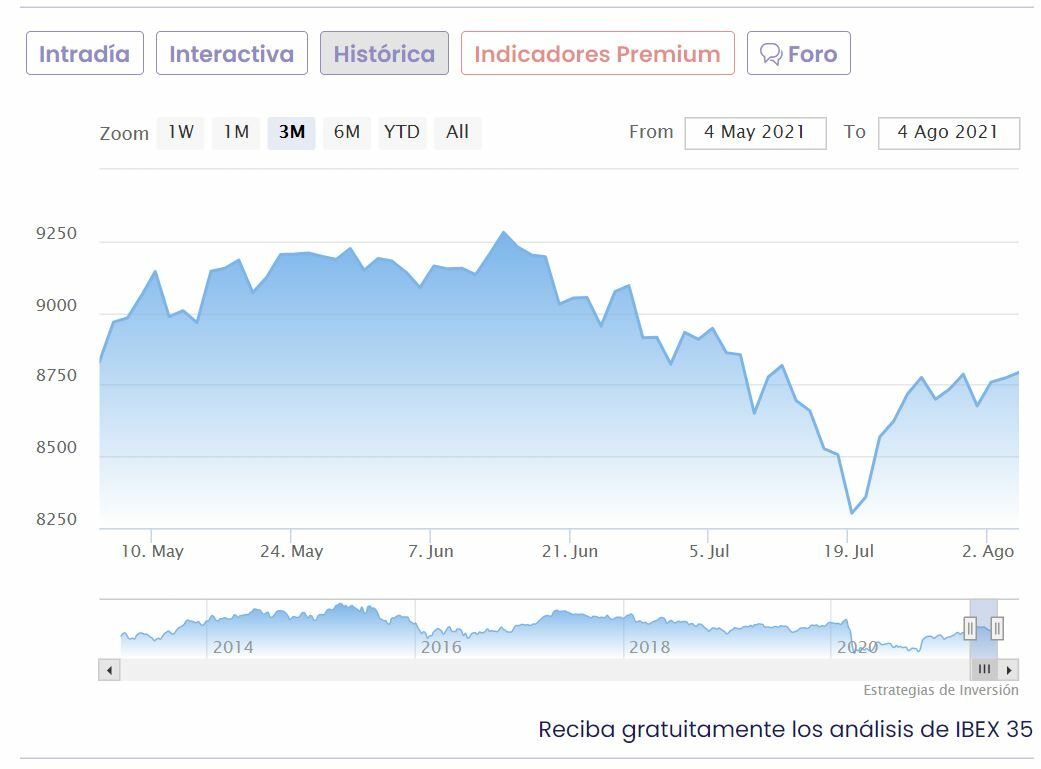The image size is (1041, 769).
Task: Click the navigator right range handle
Action: [997, 628]
